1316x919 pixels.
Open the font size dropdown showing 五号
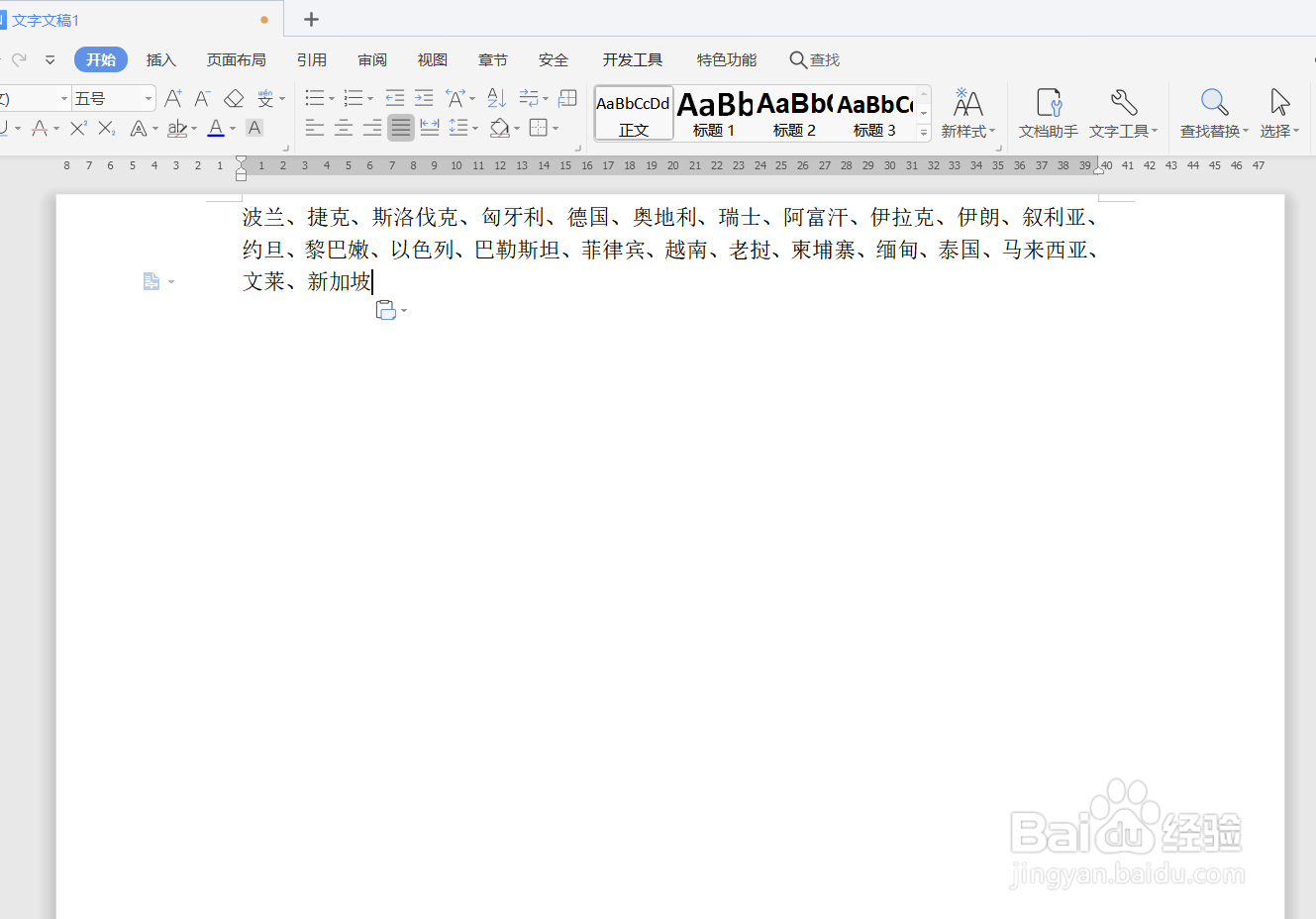coord(114,98)
